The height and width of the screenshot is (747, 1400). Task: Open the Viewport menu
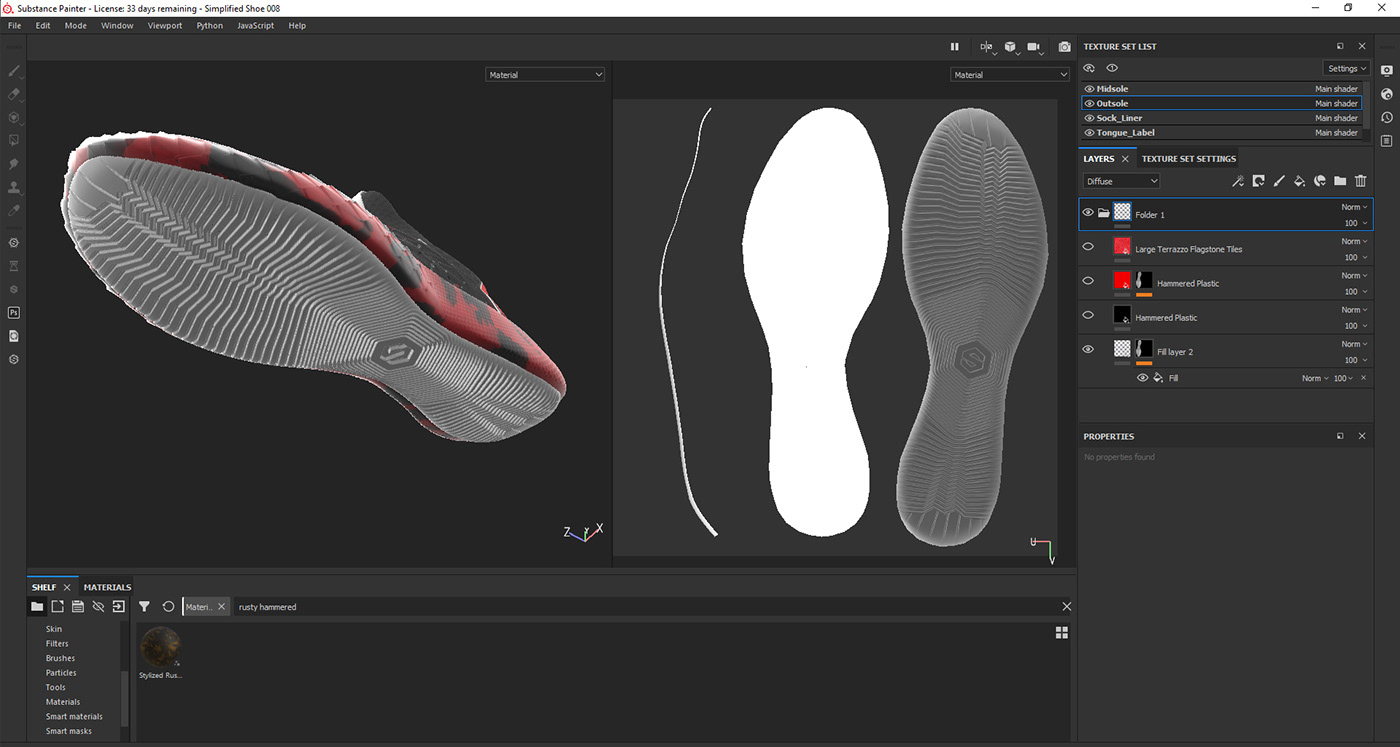coord(164,25)
